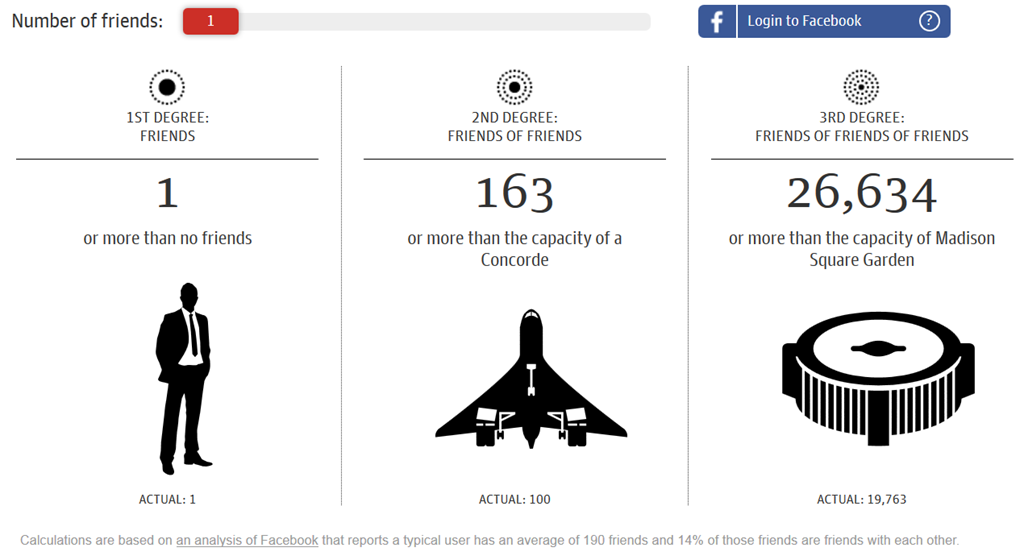Image resolution: width=1024 pixels, height=560 pixels.
Task: Click the '2nd Degree: Friends of Friends' heading
Action: pos(514,127)
